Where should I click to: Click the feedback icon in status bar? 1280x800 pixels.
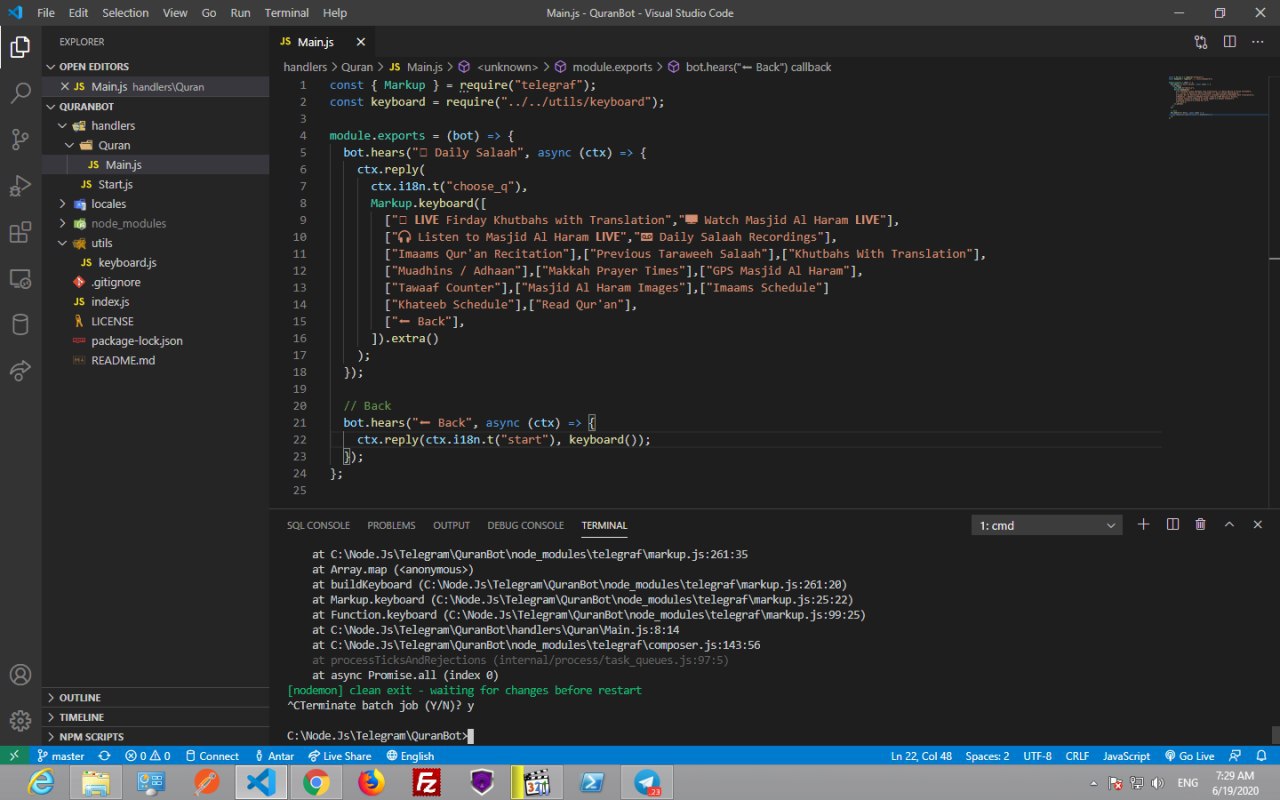coord(1235,756)
